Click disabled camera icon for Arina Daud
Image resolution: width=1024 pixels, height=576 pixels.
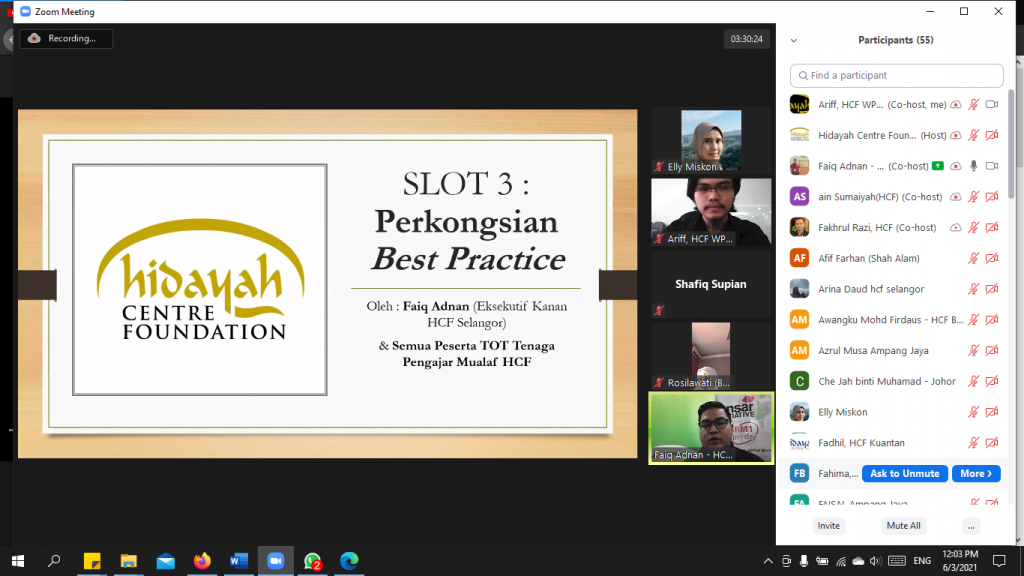[x=992, y=289]
